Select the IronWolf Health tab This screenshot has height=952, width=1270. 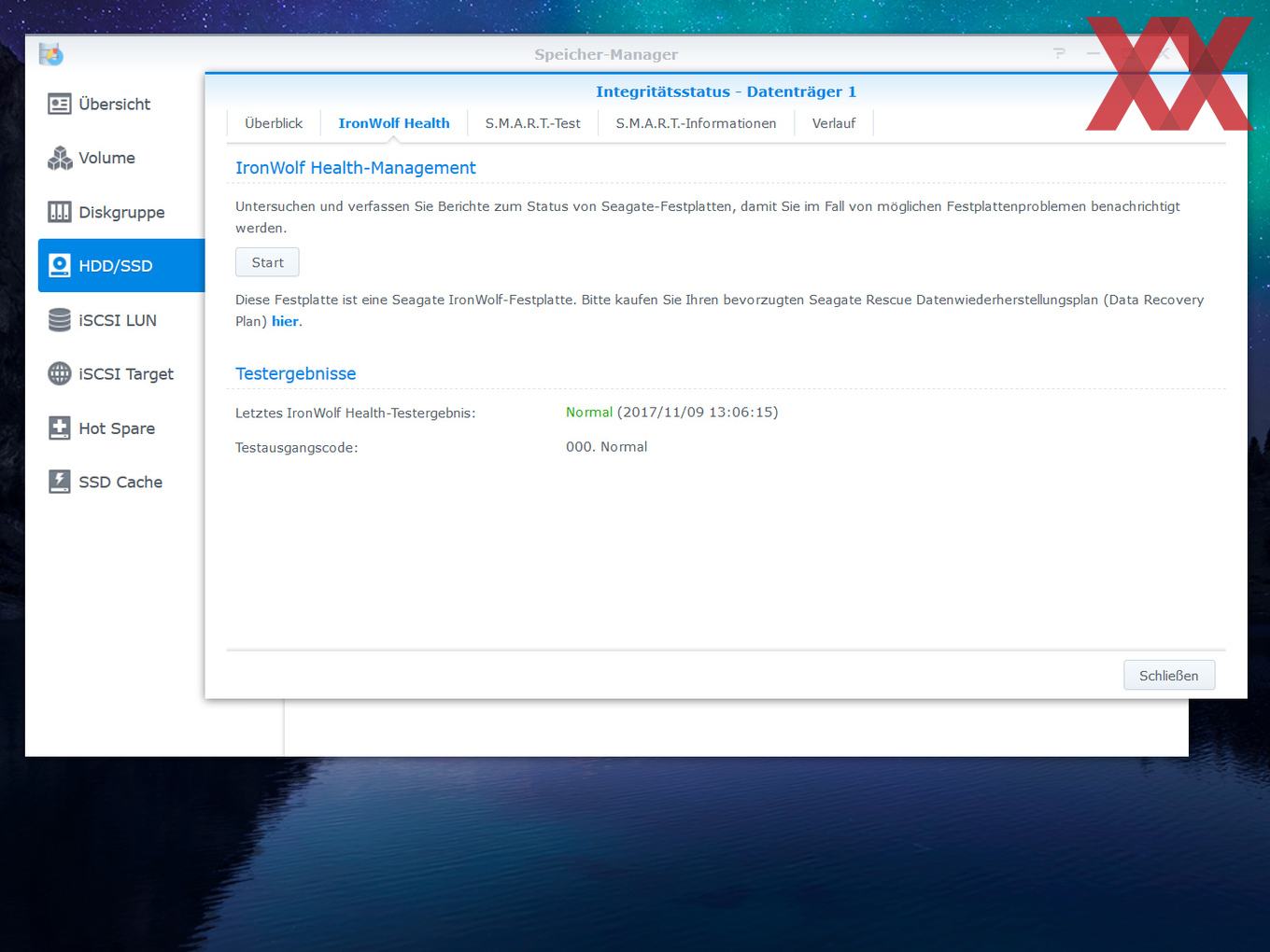point(394,123)
